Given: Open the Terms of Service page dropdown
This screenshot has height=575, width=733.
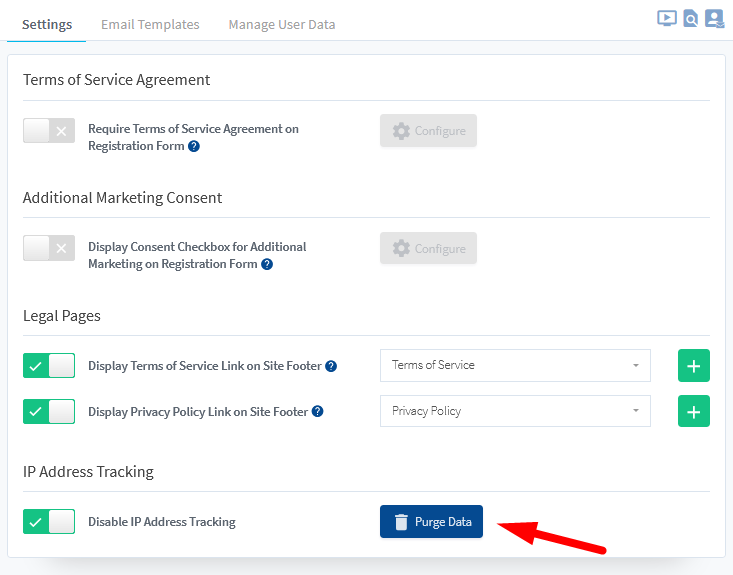Looking at the screenshot, I should 515,365.
